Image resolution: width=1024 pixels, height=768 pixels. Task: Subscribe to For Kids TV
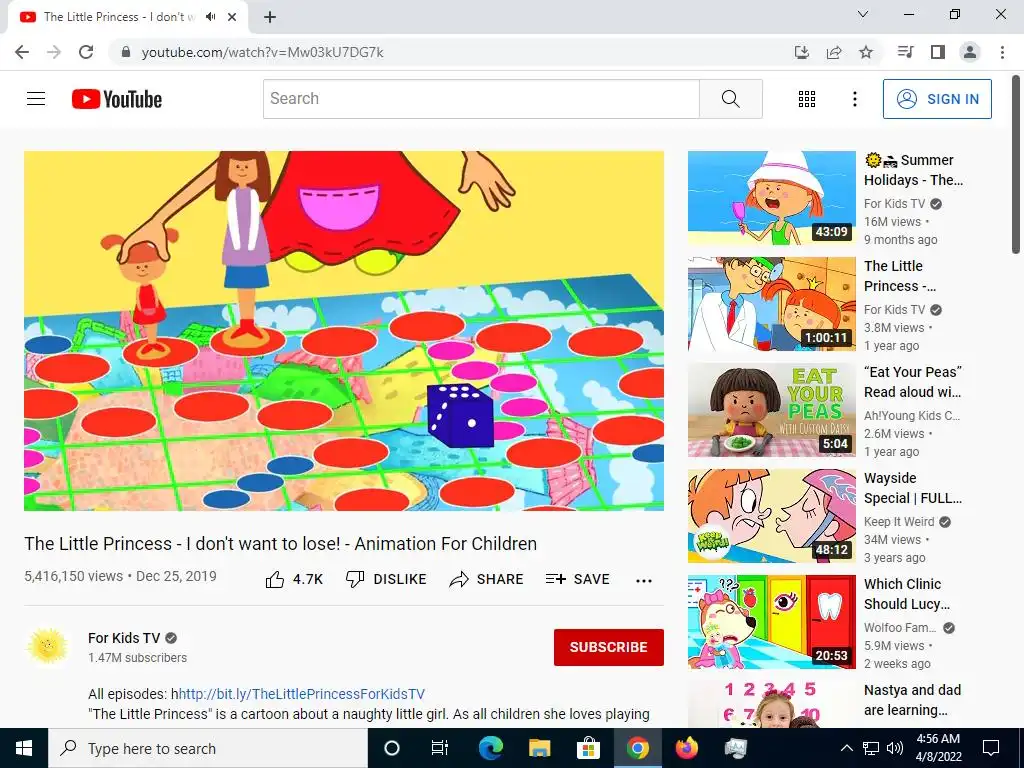609,647
